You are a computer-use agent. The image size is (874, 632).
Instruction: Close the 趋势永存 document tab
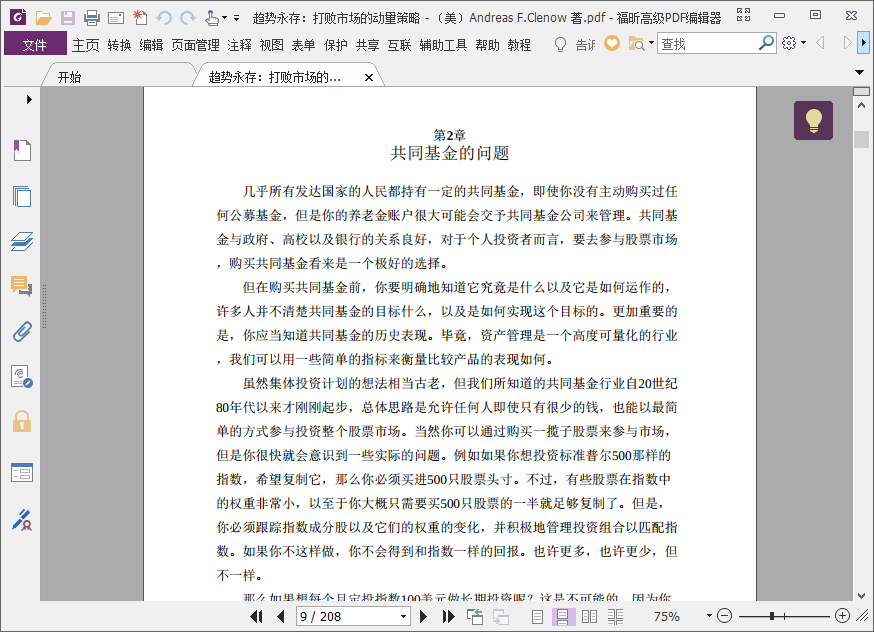[368, 77]
